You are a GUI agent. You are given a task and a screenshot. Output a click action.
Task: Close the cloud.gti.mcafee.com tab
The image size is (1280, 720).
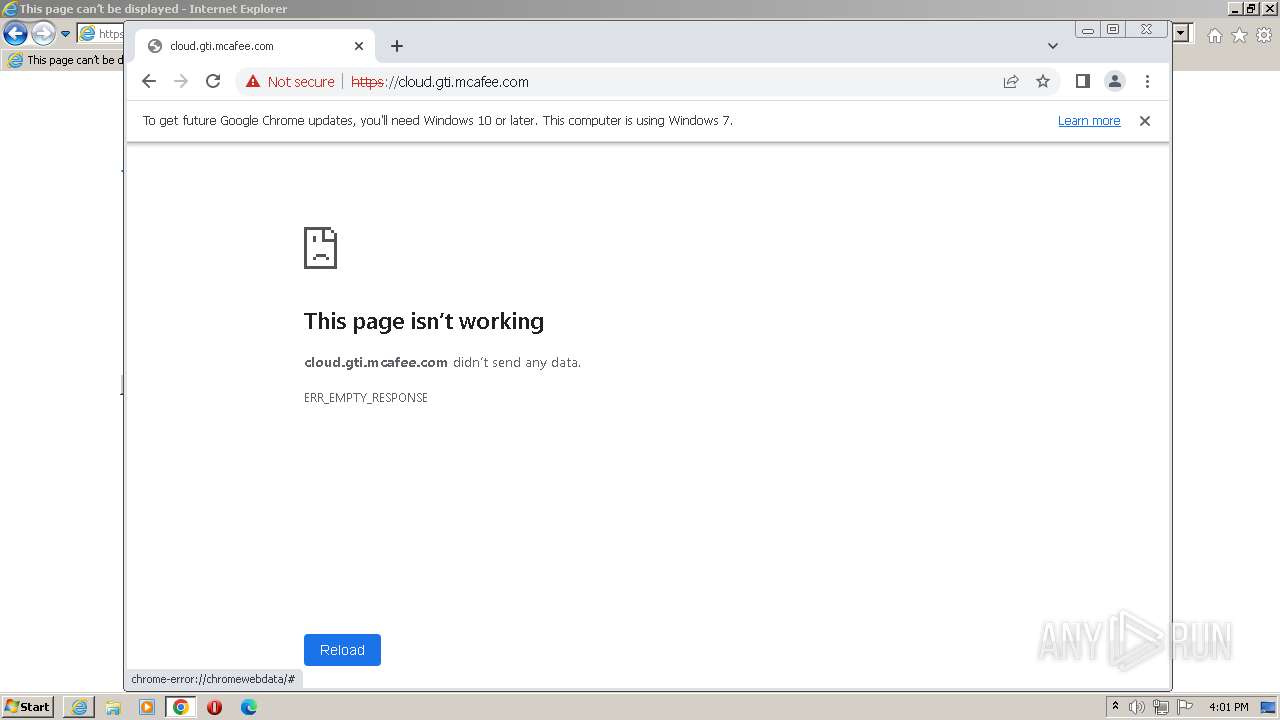coord(359,46)
